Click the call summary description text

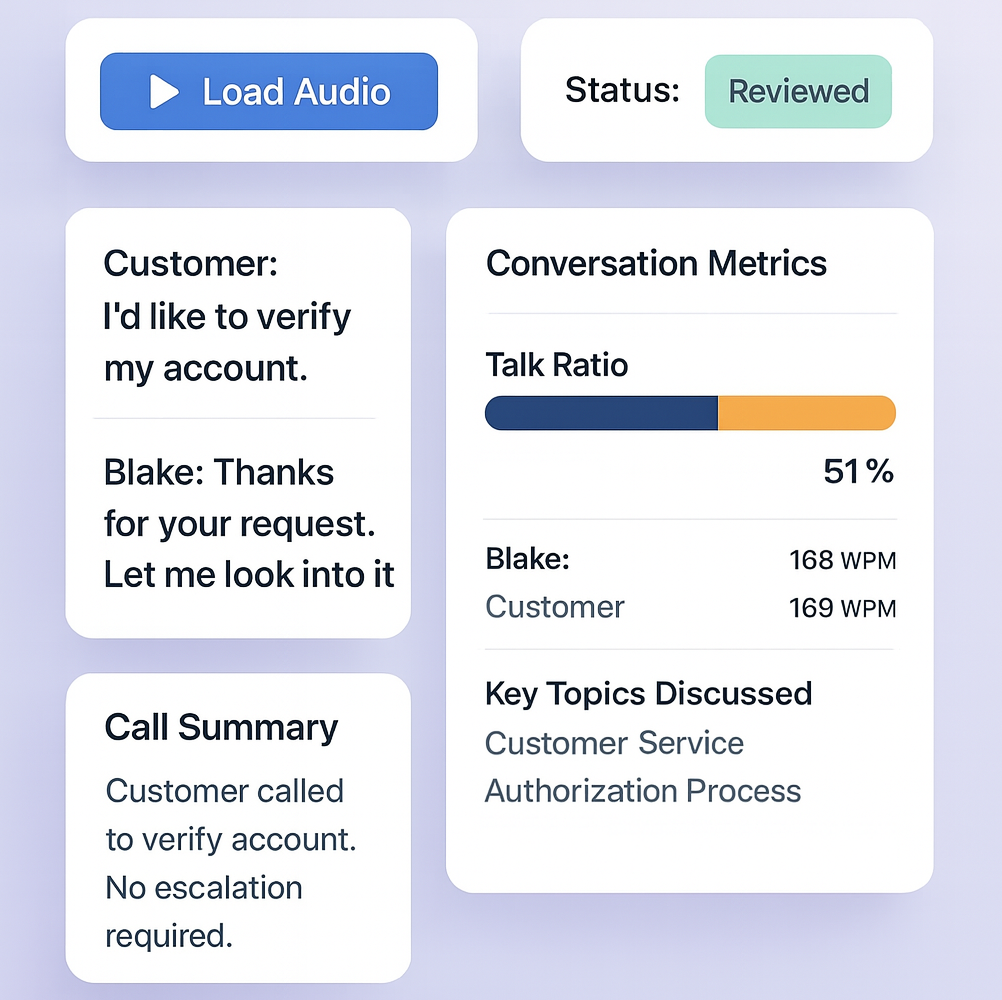[x=231, y=863]
